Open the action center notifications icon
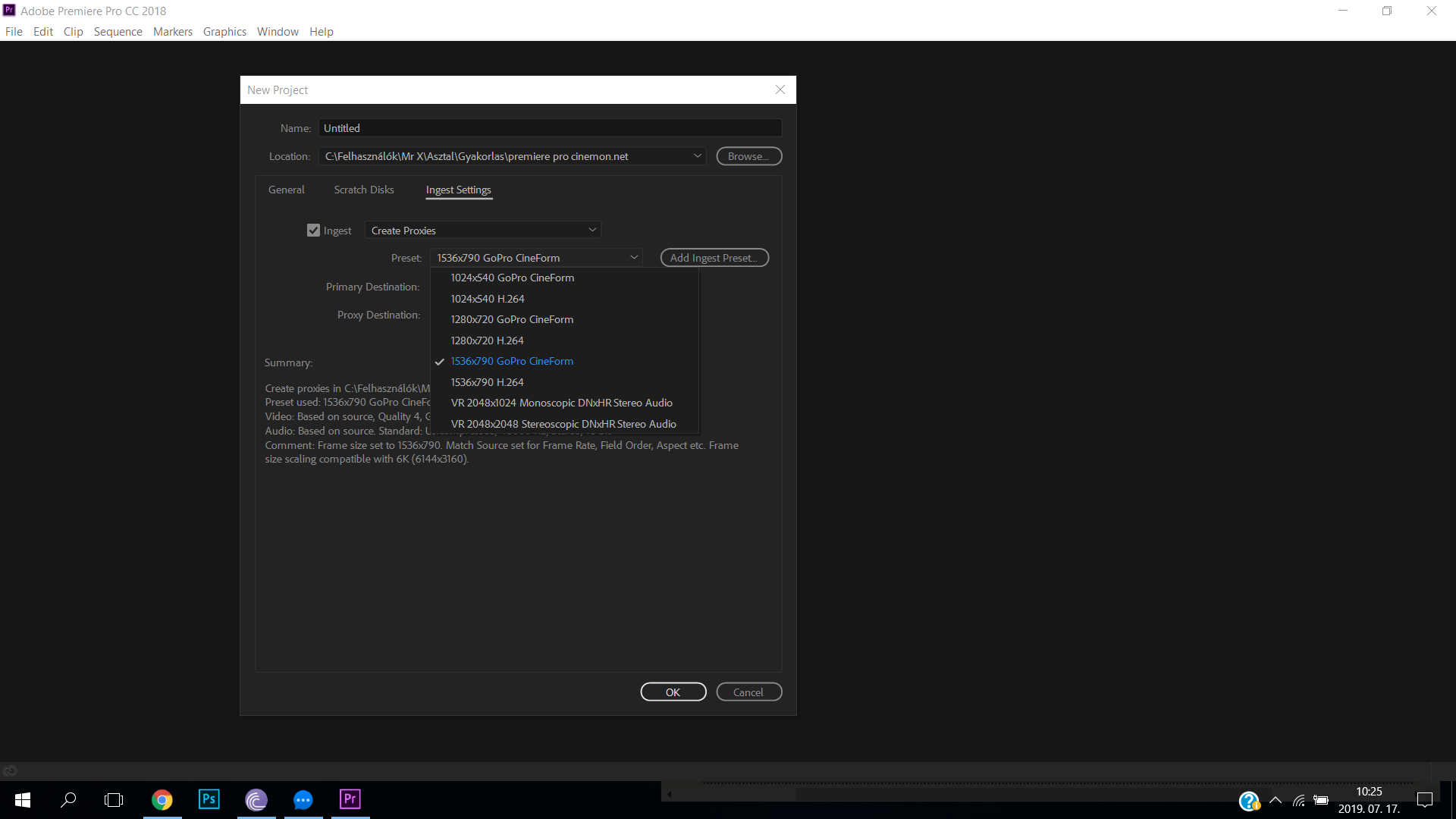Image resolution: width=1456 pixels, height=819 pixels. pos(1424,799)
